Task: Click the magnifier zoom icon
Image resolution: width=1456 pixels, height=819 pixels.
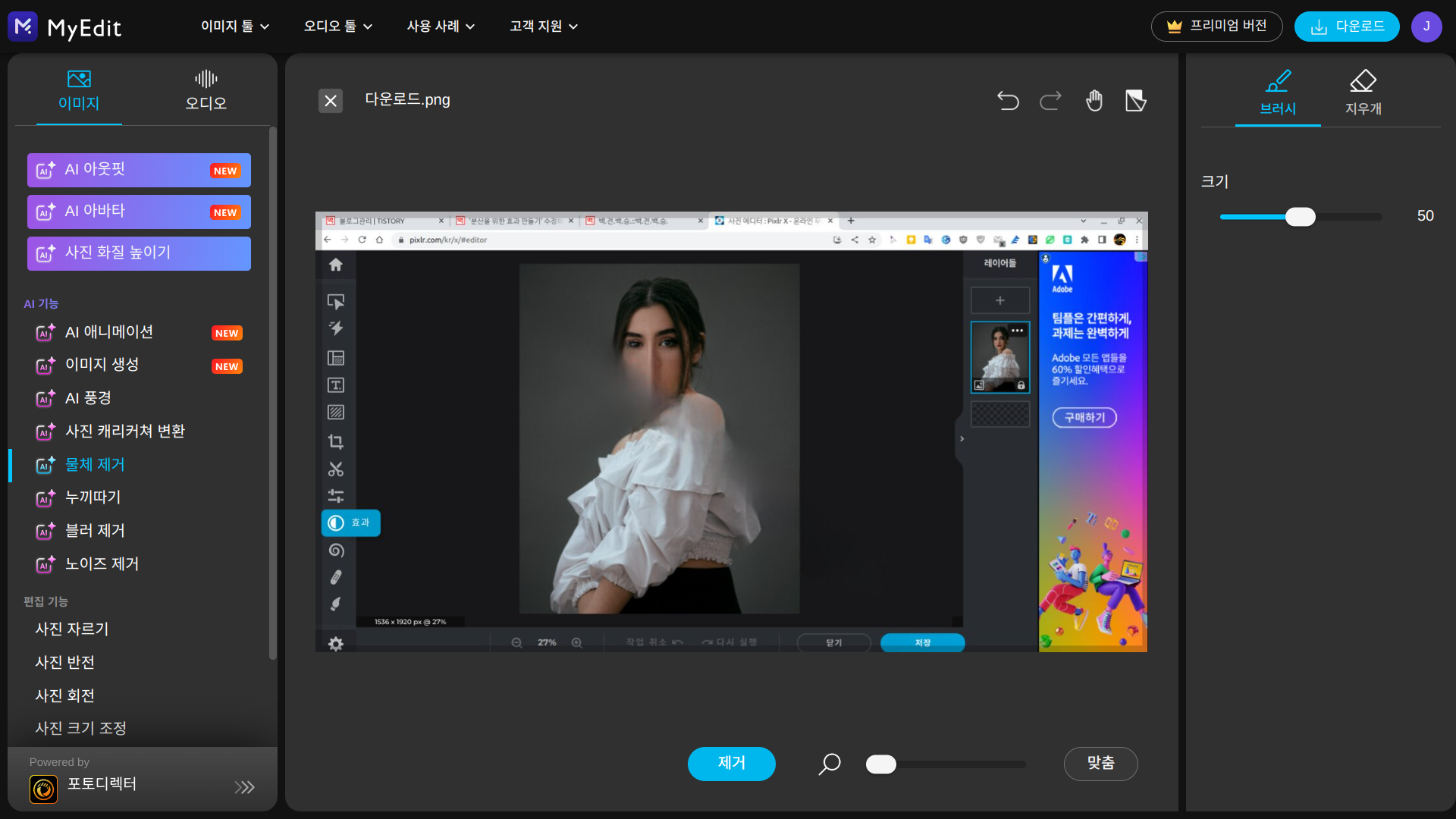Action: 830,764
